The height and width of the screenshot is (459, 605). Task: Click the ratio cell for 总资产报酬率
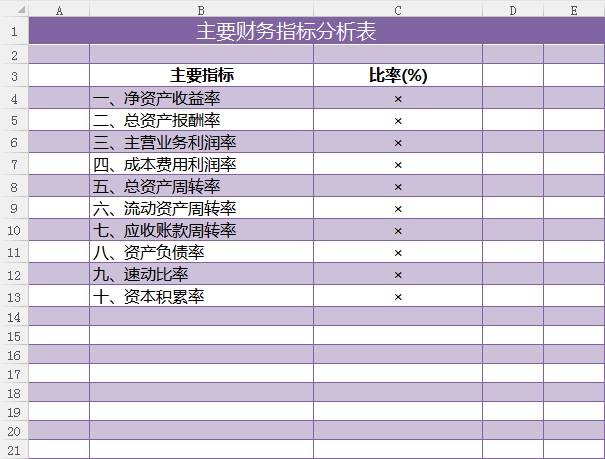point(398,120)
